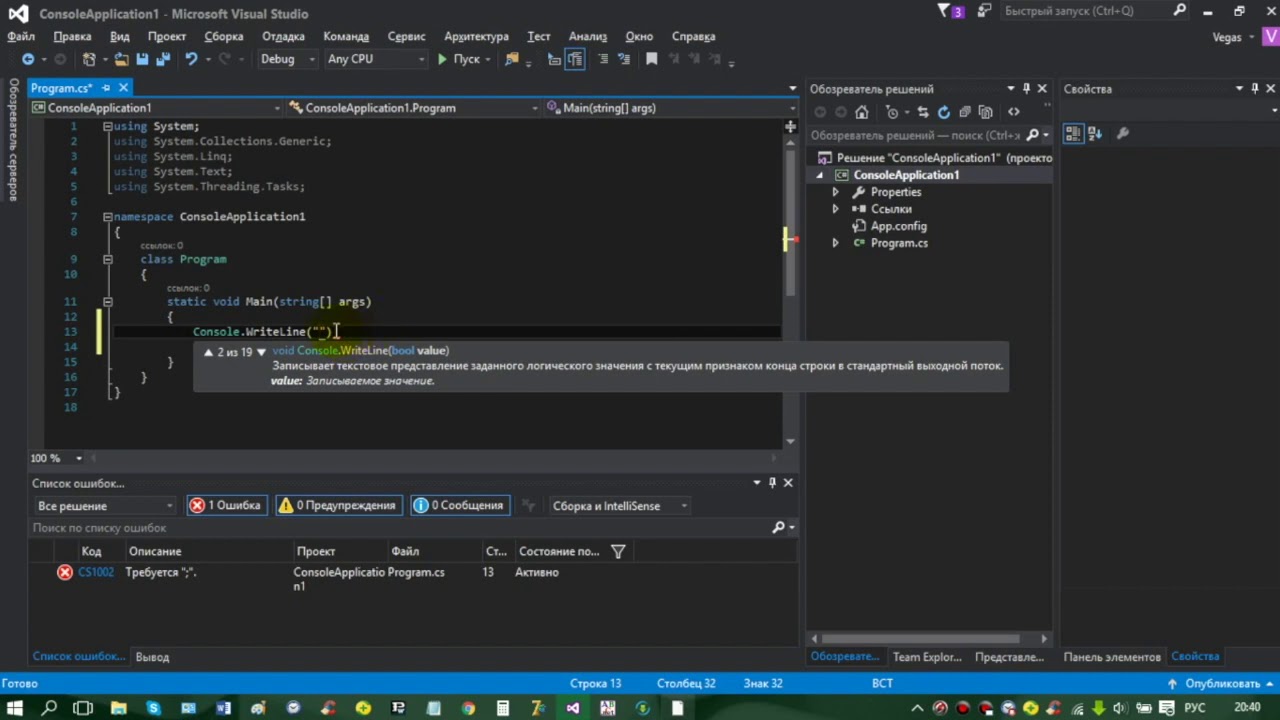Toggle a bookmark with the bookmark icon
The height and width of the screenshot is (720, 1280).
(652, 59)
